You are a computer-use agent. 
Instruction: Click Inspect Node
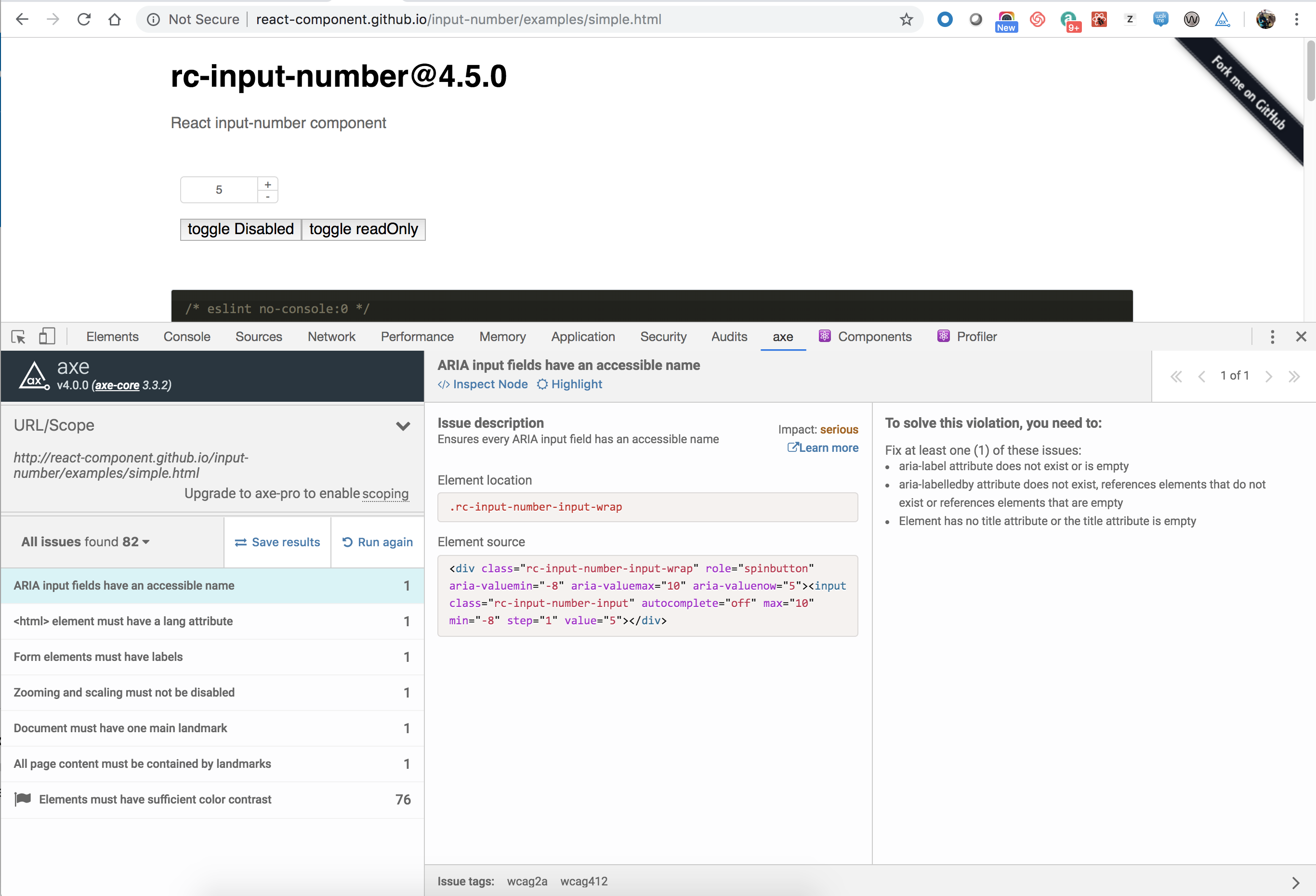pyautogui.click(x=483, y=384)
